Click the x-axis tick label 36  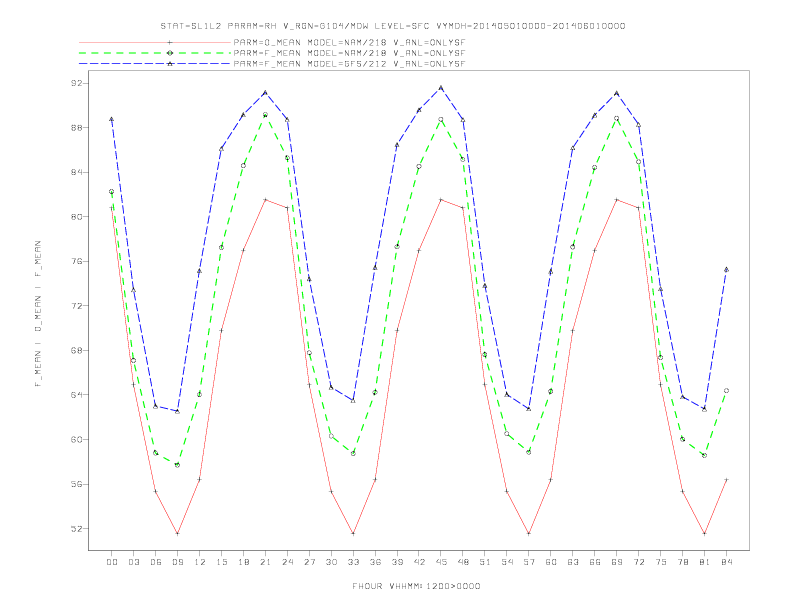pyautogui.click(x=375, y=562)
